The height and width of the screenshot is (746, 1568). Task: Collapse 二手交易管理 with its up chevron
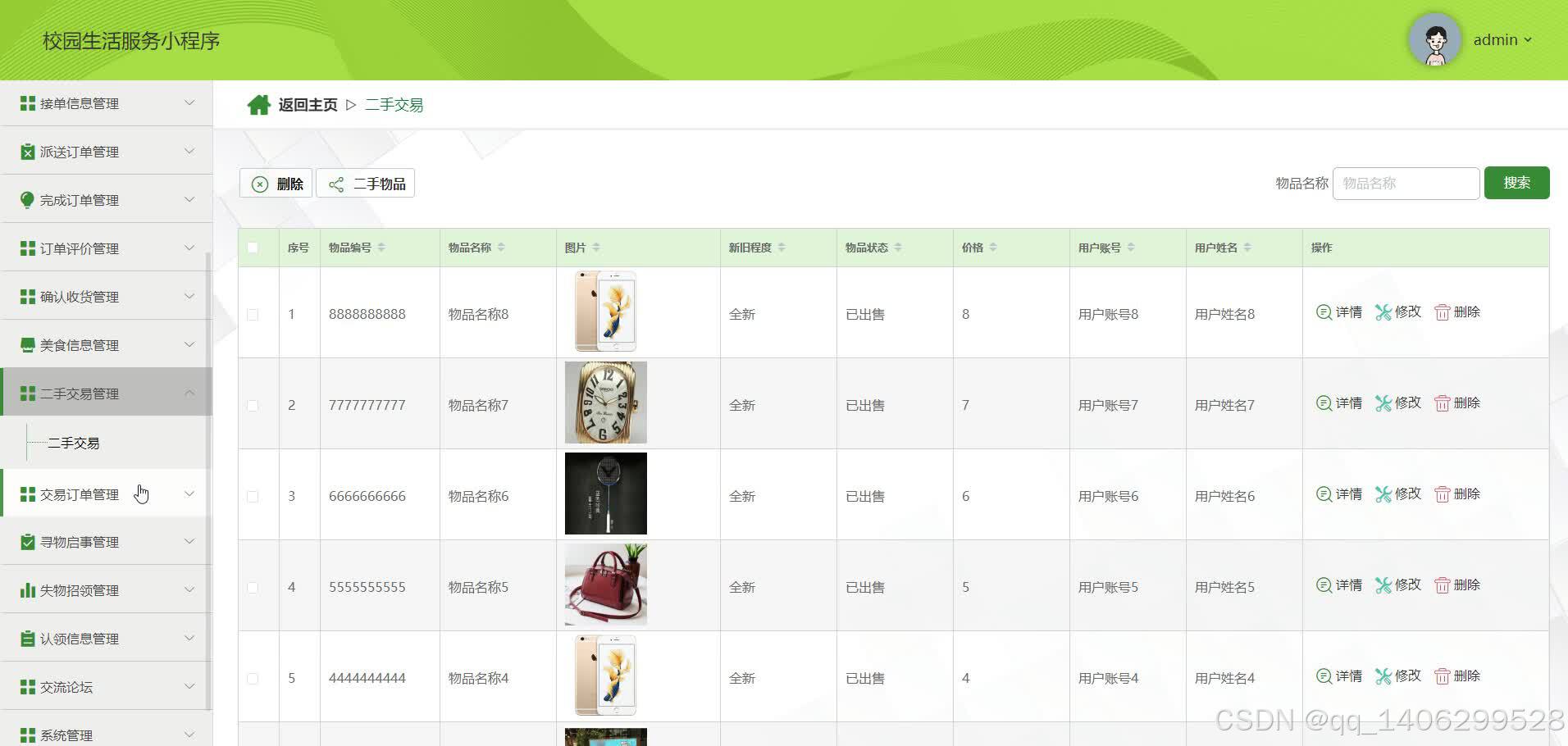click(189, 393)
